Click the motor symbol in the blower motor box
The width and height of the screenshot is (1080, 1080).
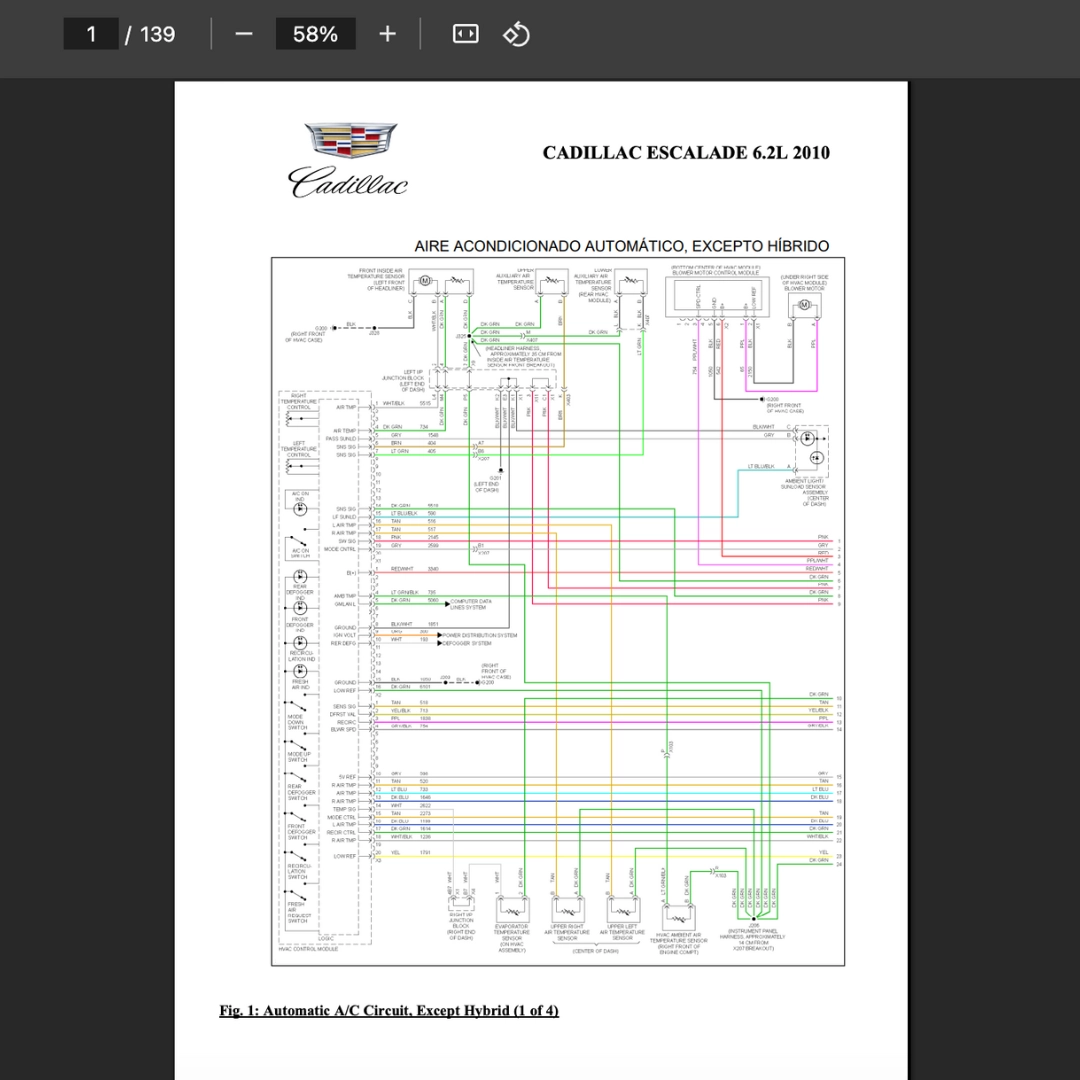tap(804, 304)
